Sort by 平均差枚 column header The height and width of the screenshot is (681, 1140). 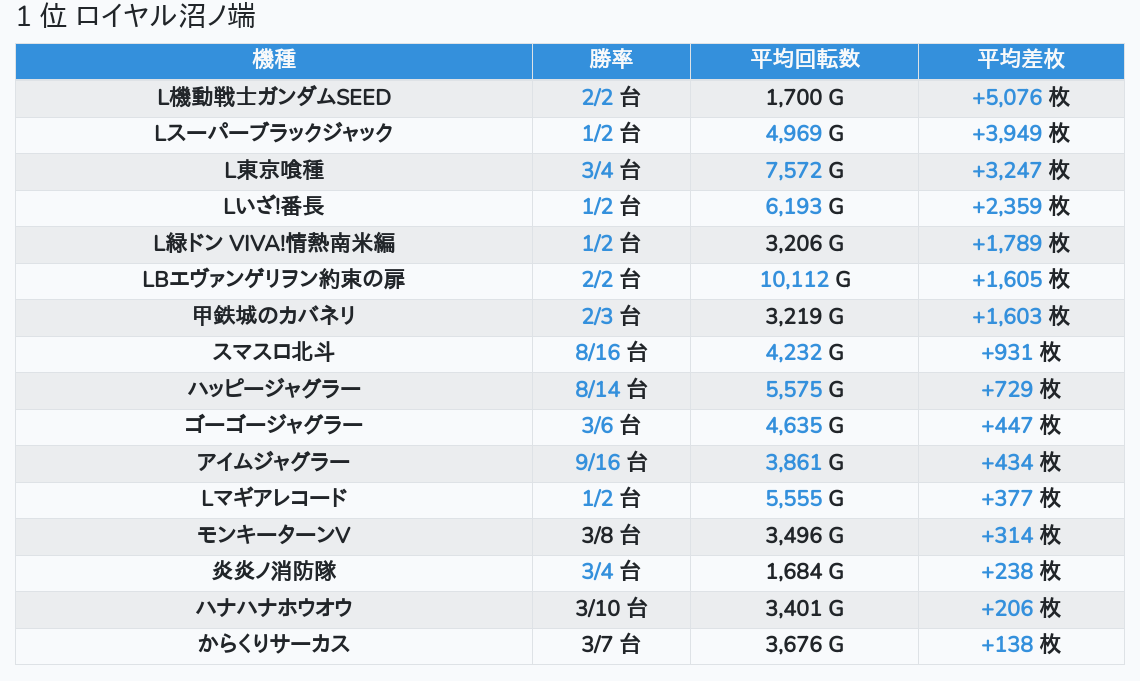click(x=1021, y=60)
